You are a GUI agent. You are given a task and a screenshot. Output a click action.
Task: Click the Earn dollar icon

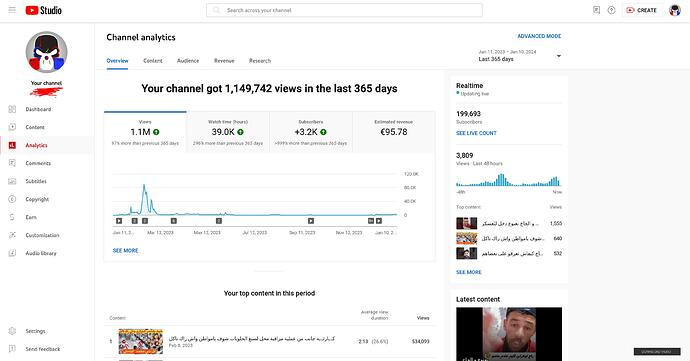coord(12,217)
